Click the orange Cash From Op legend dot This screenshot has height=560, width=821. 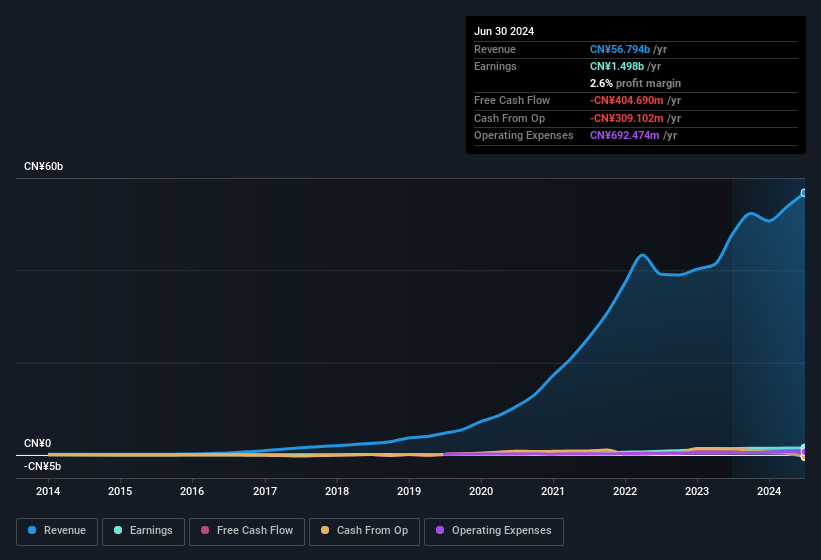pyautogui.click(x=325, y=530)
